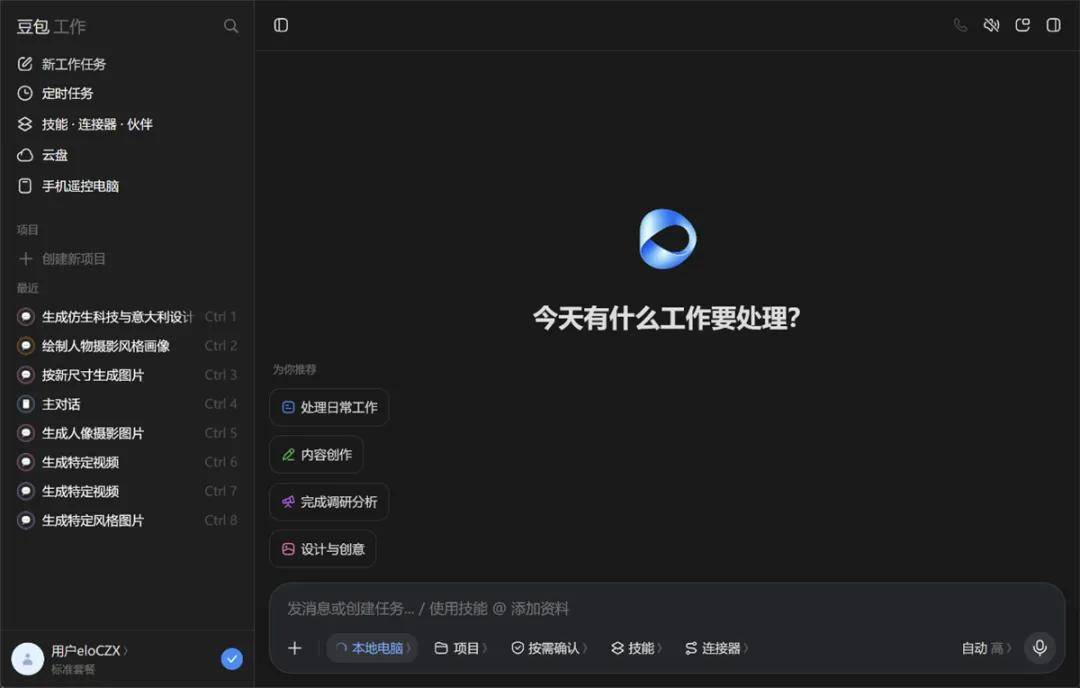Open the 主对话 conversation
1080x688 pixels.
[127, 404]
